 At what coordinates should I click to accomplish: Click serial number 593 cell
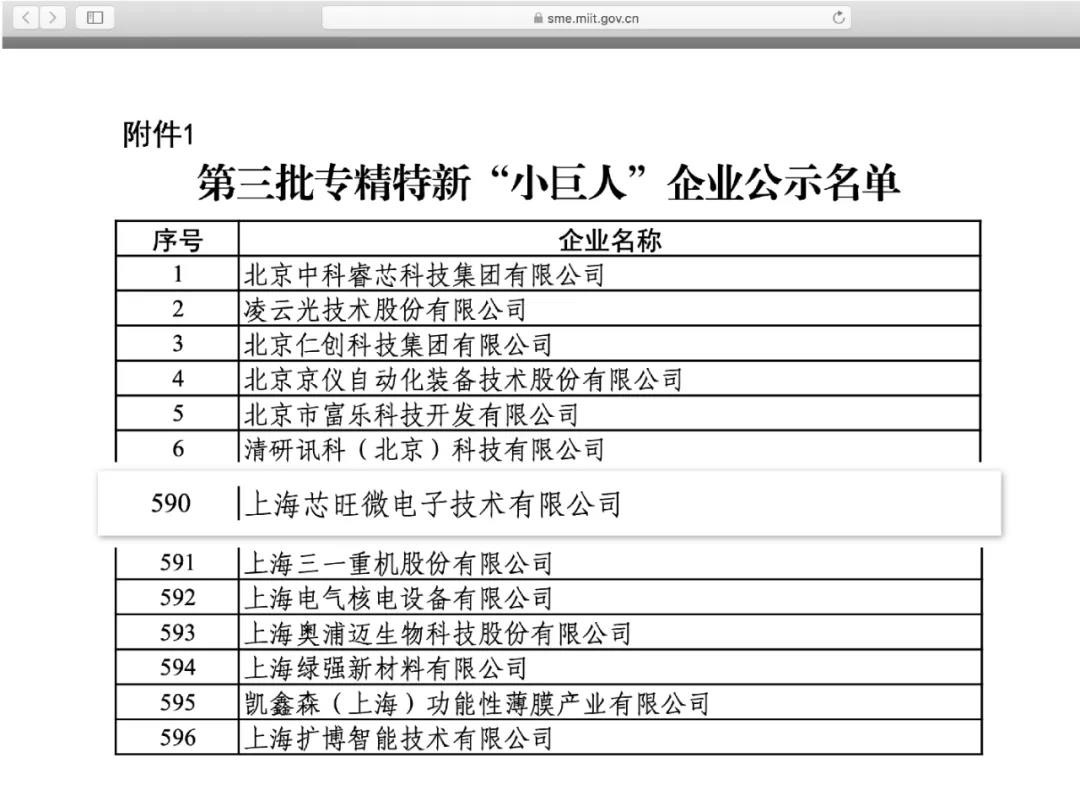coord(178,632)
